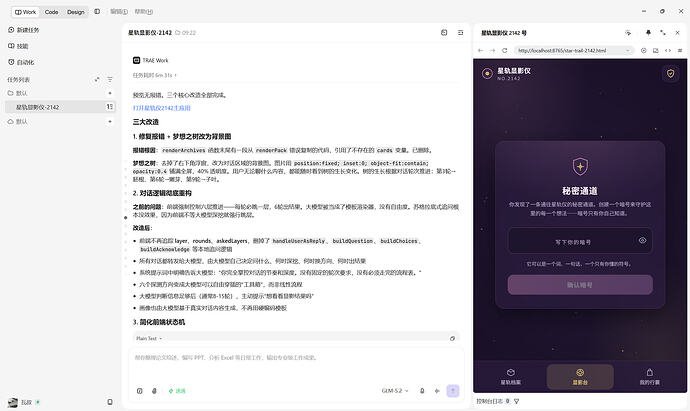Open the 帮助(H) menu
Viewport: 690px width, 411px height.
click(x=144, y=12)
